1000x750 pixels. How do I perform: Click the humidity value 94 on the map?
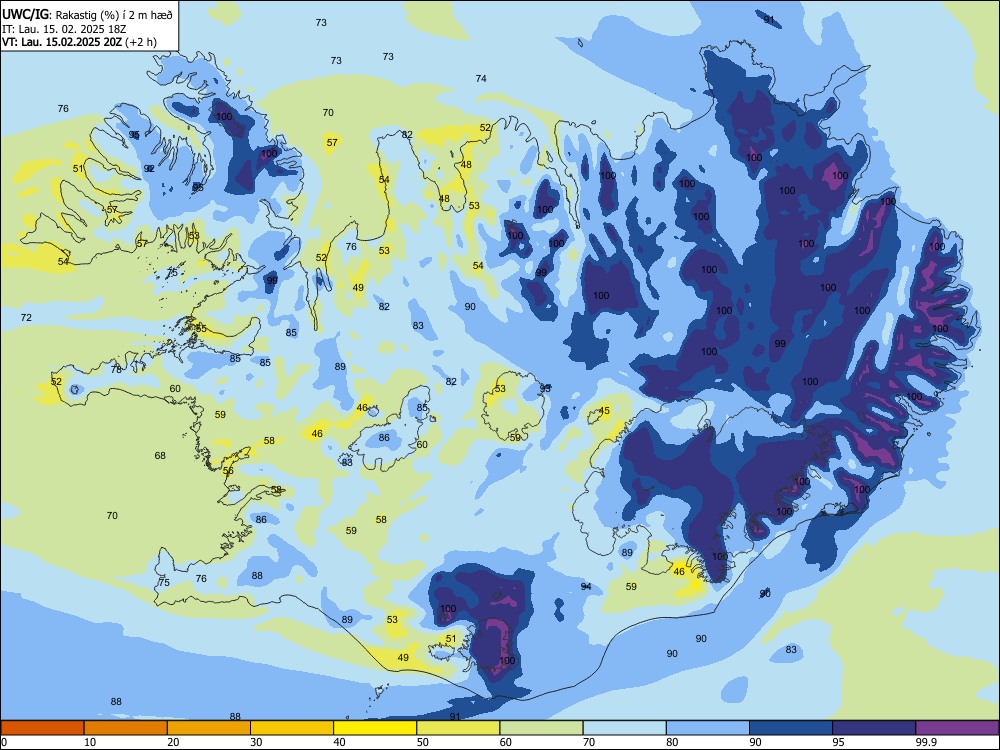point(586,587)
